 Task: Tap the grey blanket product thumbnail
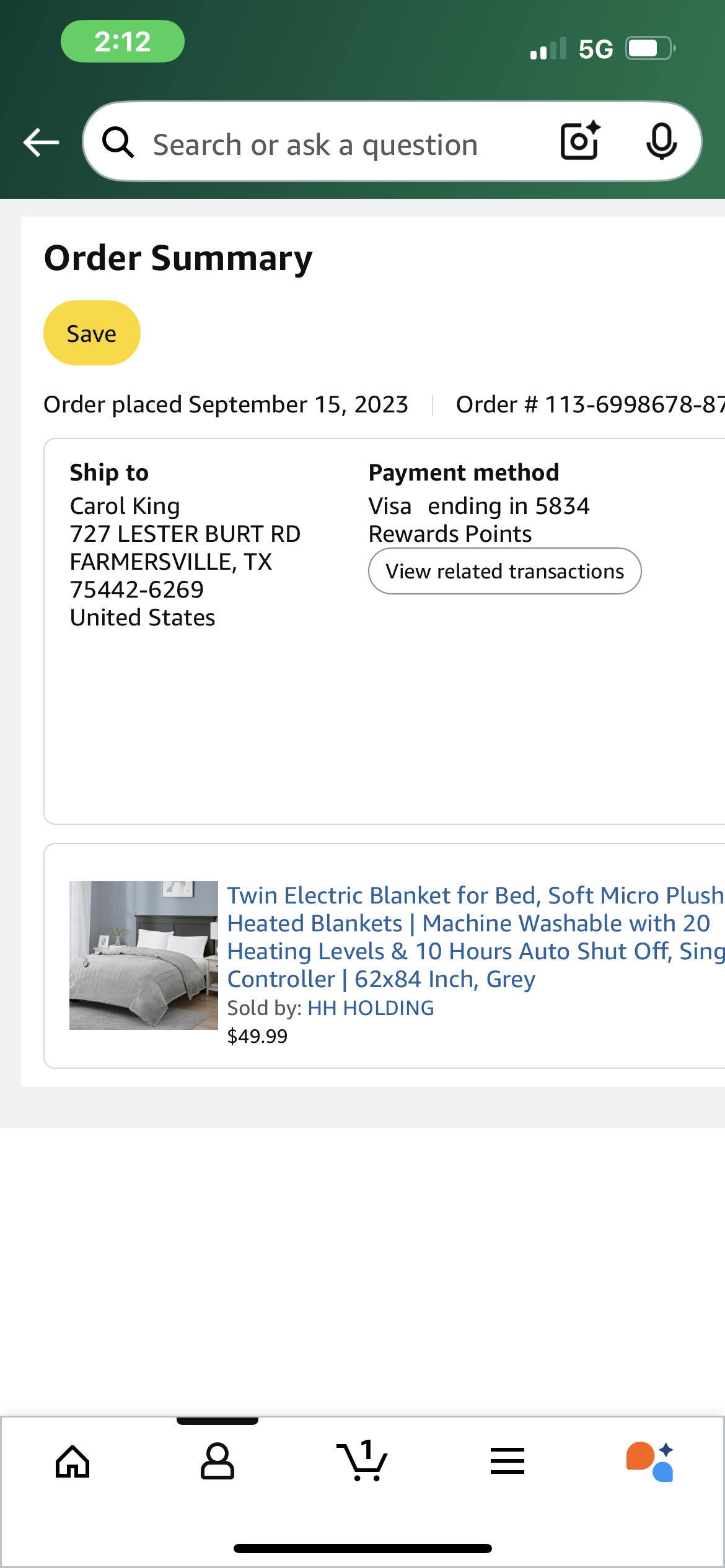[144, 956]
